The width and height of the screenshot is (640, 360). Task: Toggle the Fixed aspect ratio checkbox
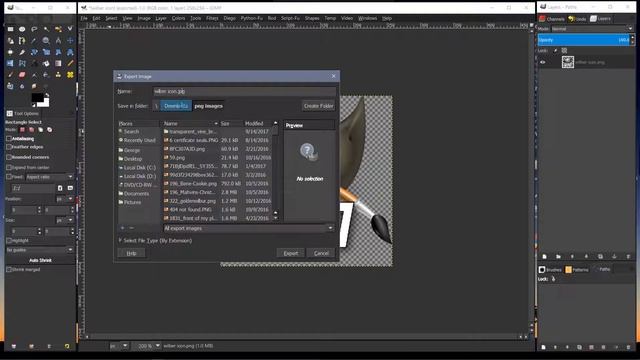pyautogui.click(x=9, y=177)
